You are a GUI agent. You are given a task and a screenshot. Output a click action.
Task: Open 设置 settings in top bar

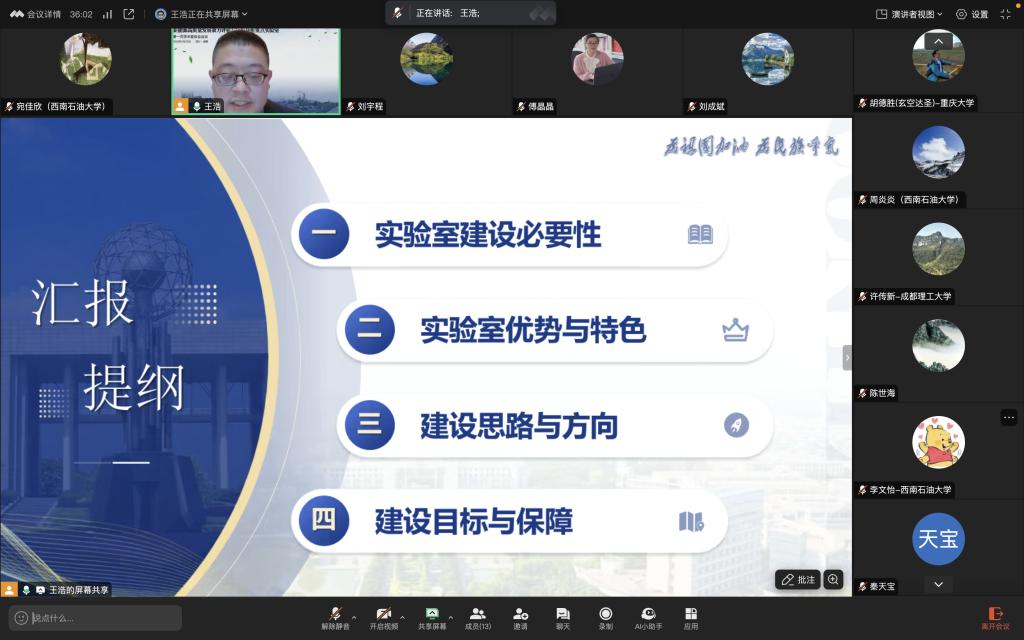coord(971,14)
